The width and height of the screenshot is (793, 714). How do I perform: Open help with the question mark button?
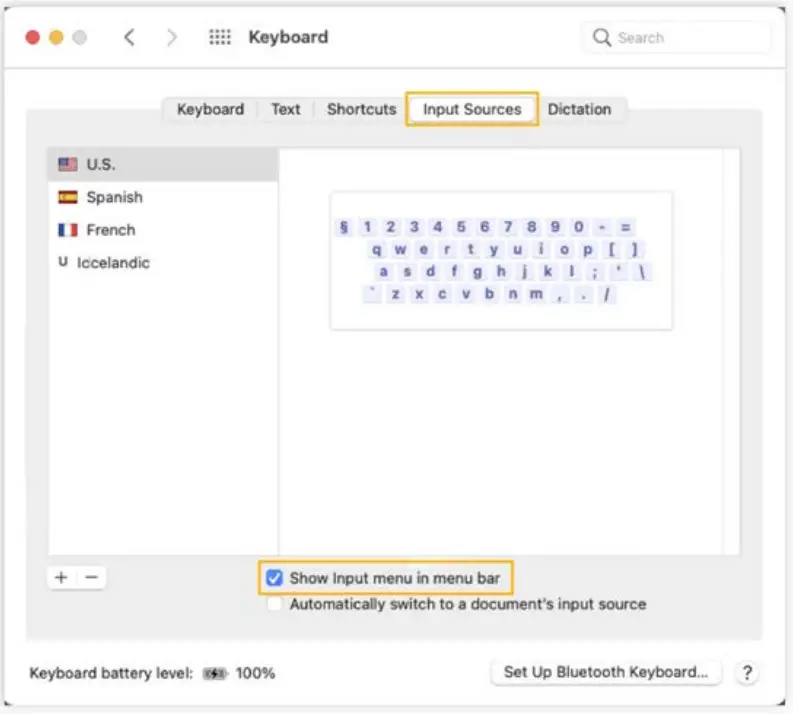pos(747,673)
